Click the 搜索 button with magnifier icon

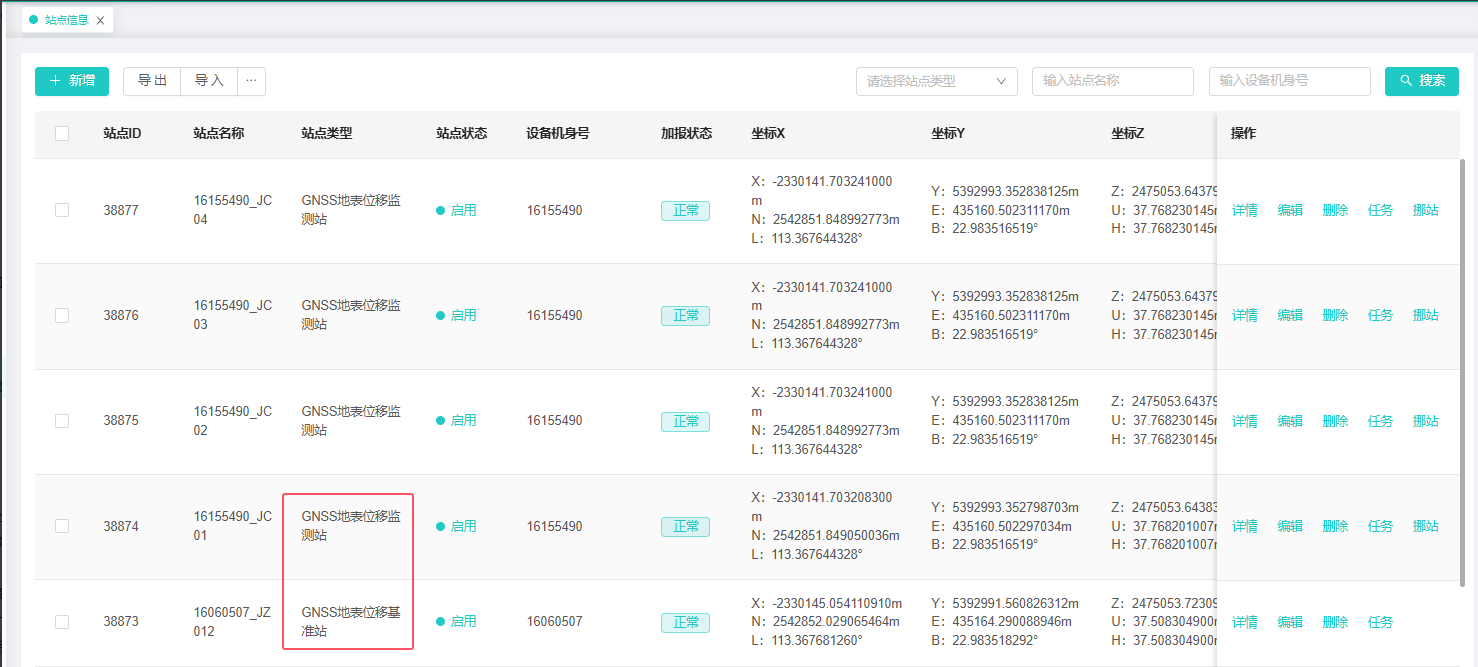(1421, 81)
